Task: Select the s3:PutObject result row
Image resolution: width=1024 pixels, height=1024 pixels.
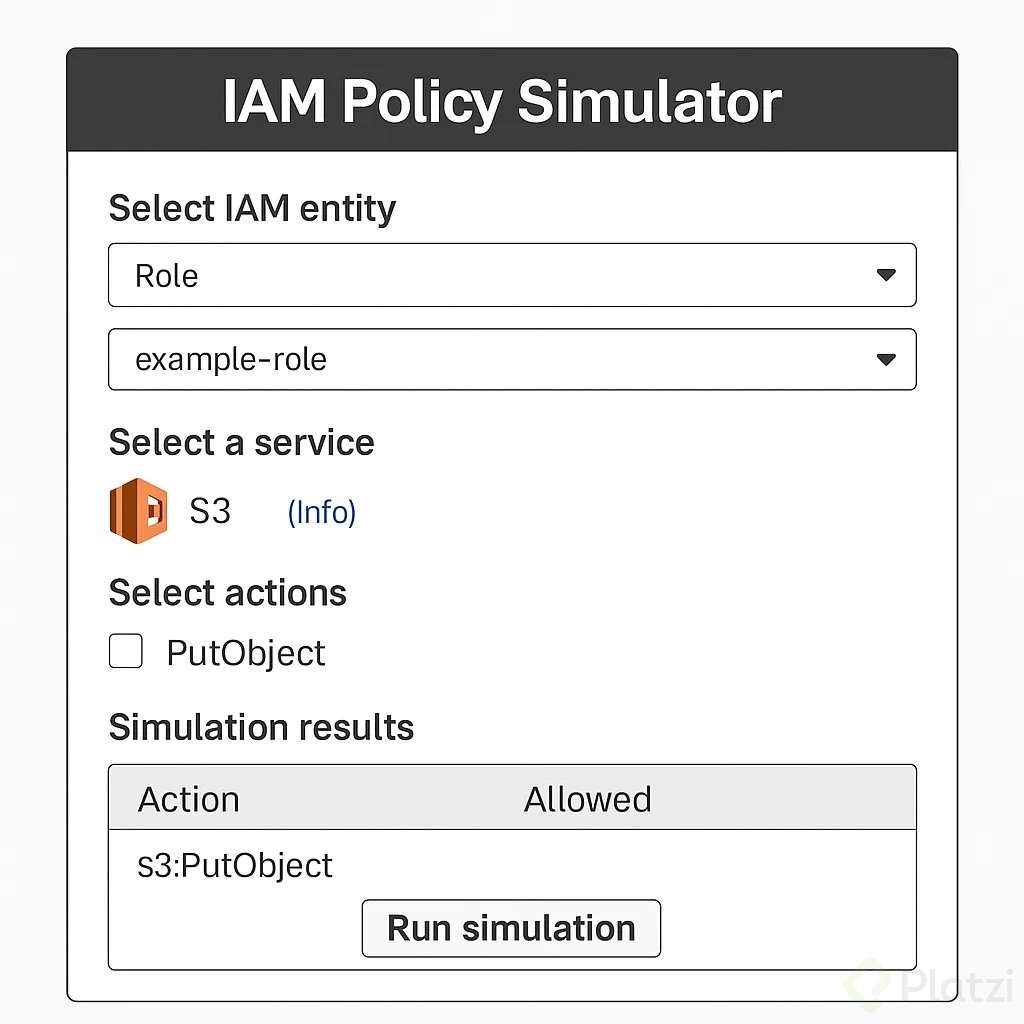Action: 512,865
